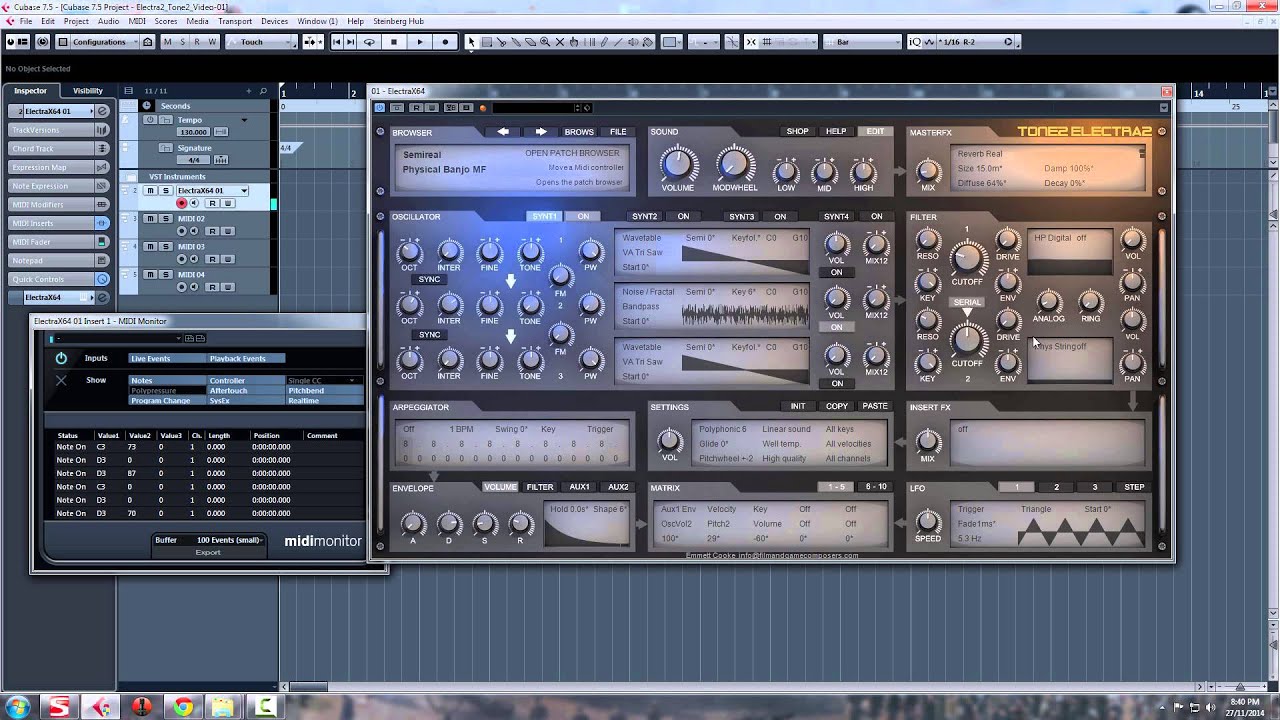
Task: Toggle Playback Events in MIDI Monitor
Action: coord(246,358)
